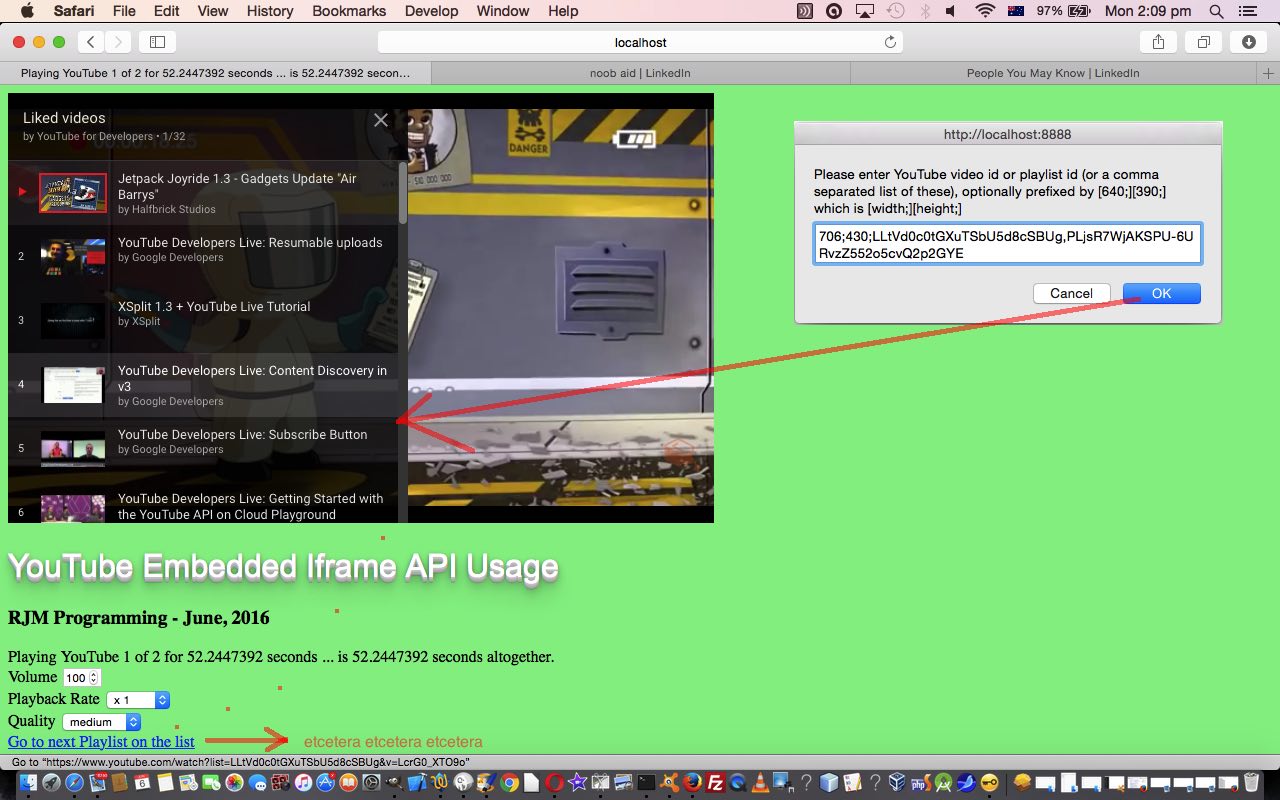Open the Downloads toolbar icon
Image resolution: width=1280 pixels, height=800 pixels.
tap(1248, 42)
